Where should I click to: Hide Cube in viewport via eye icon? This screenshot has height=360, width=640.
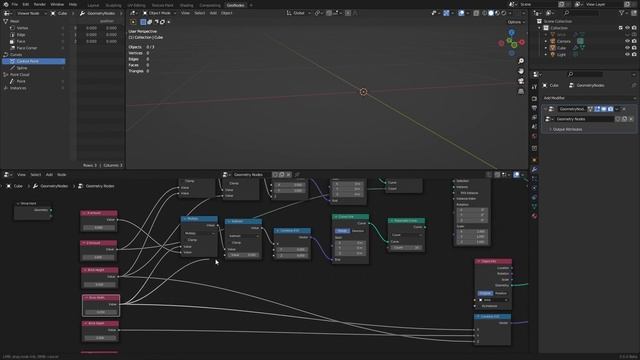click(627, 48)
